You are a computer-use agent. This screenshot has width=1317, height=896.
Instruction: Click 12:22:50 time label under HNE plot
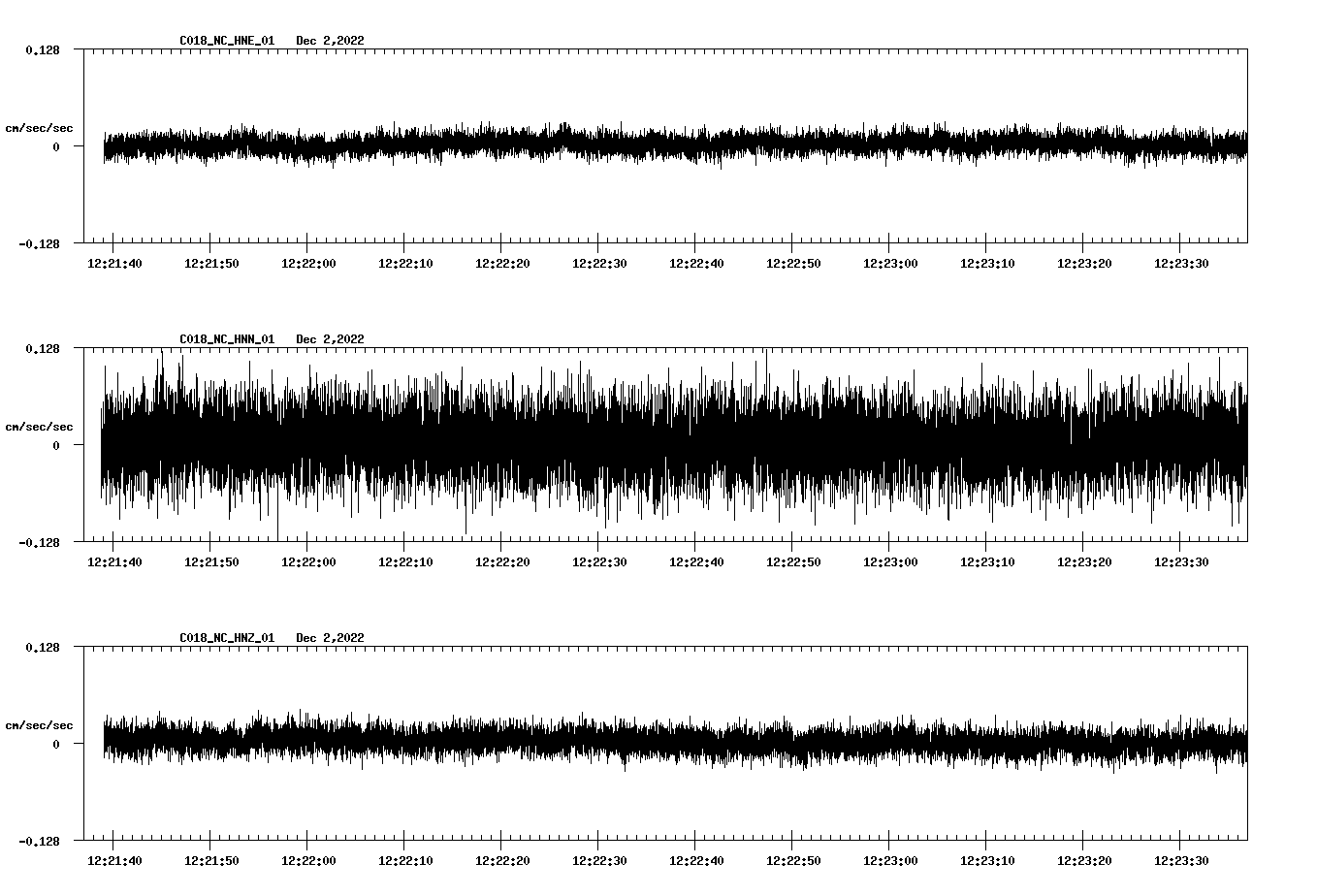(x=793, y=263)
